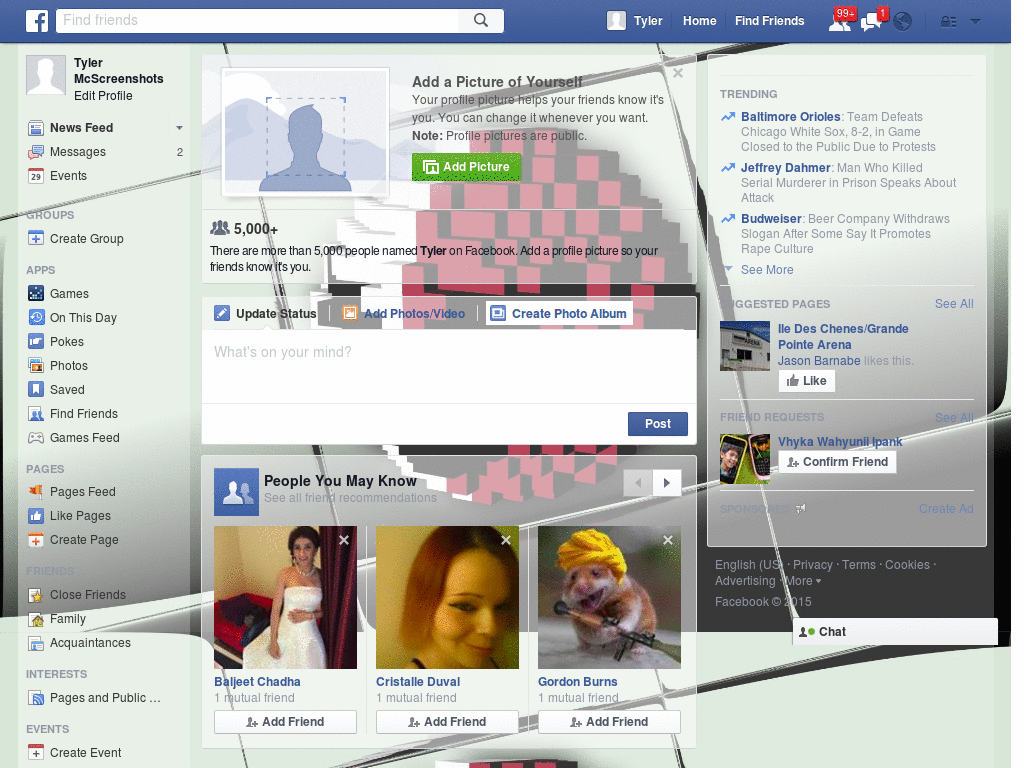Click the green Add Picture button
Image resolution: width=1024 pixels, height=768 pixels.
466,167
